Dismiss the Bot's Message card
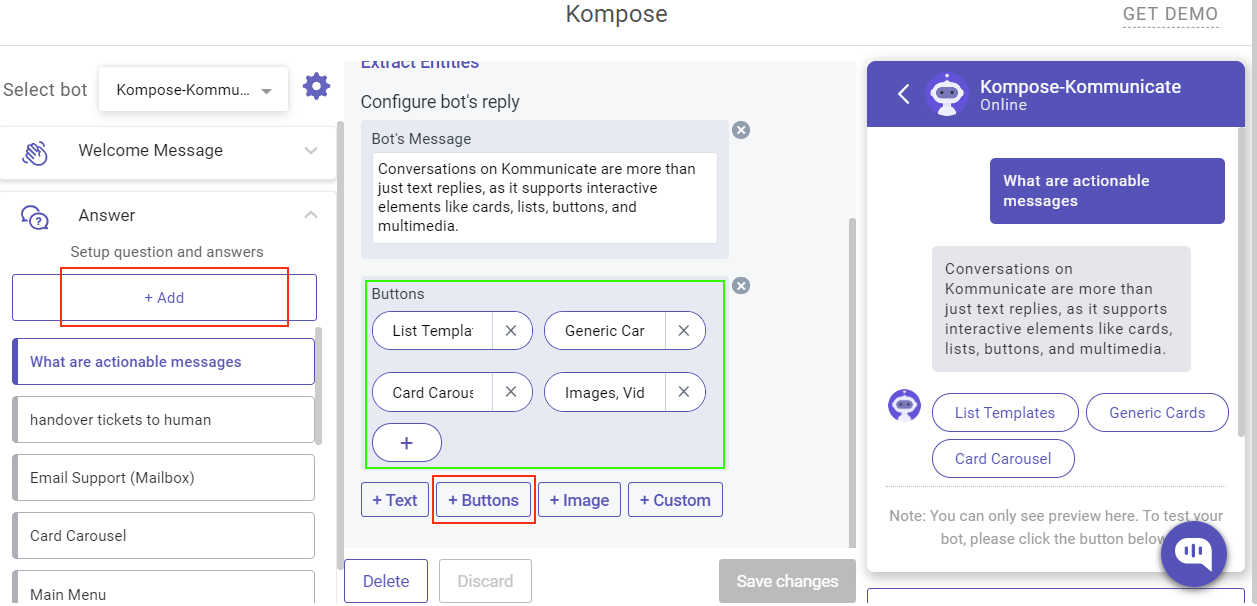1257x606 pixels. pyautogui.click(x=741, y=130)
